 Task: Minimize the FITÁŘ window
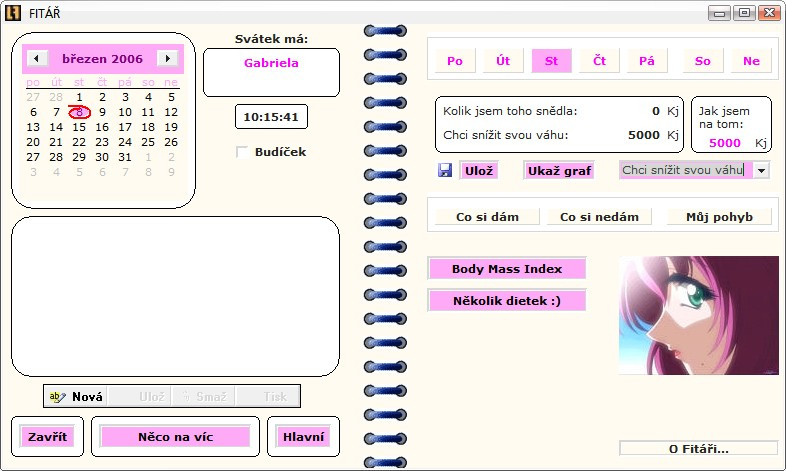719,13
